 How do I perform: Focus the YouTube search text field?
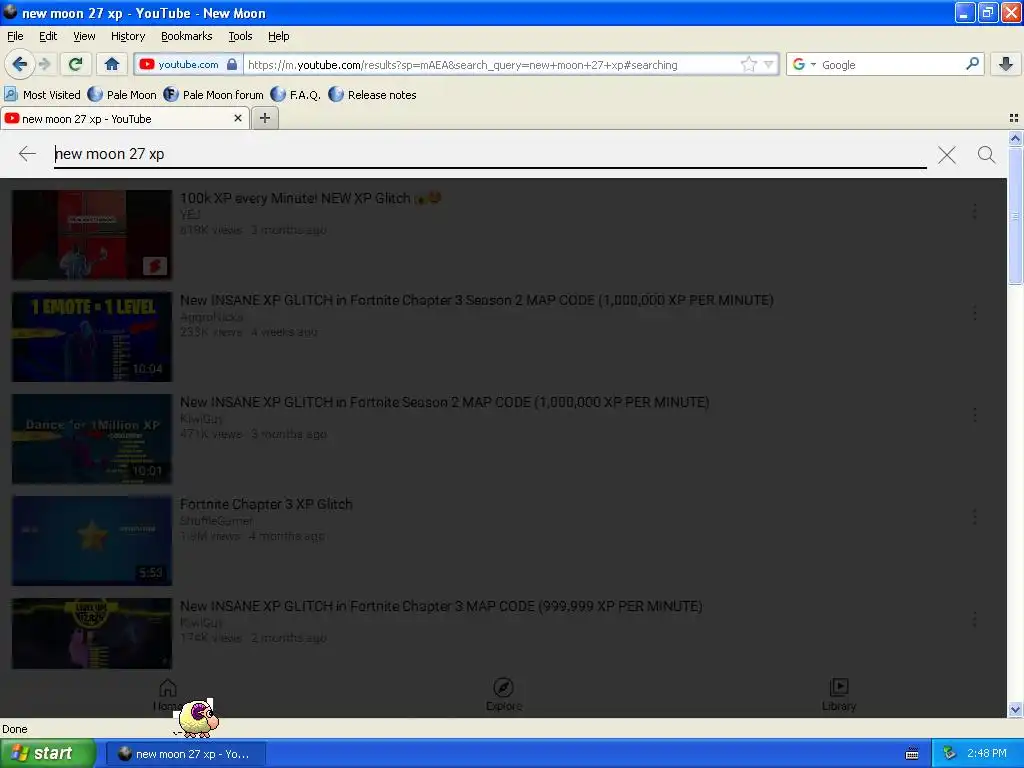[x=490, y=154]
